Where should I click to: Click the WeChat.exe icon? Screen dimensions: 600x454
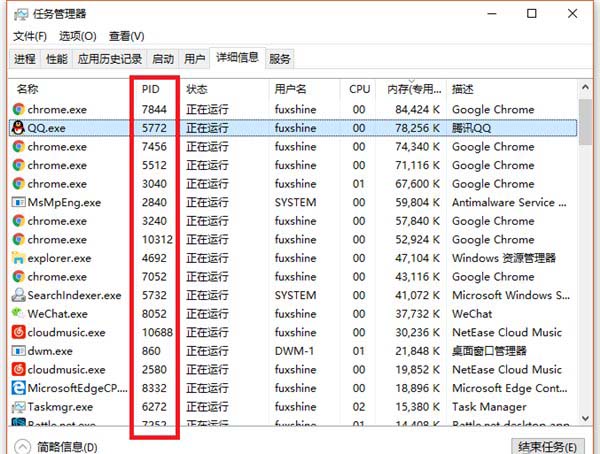click(x=18, y=314)
